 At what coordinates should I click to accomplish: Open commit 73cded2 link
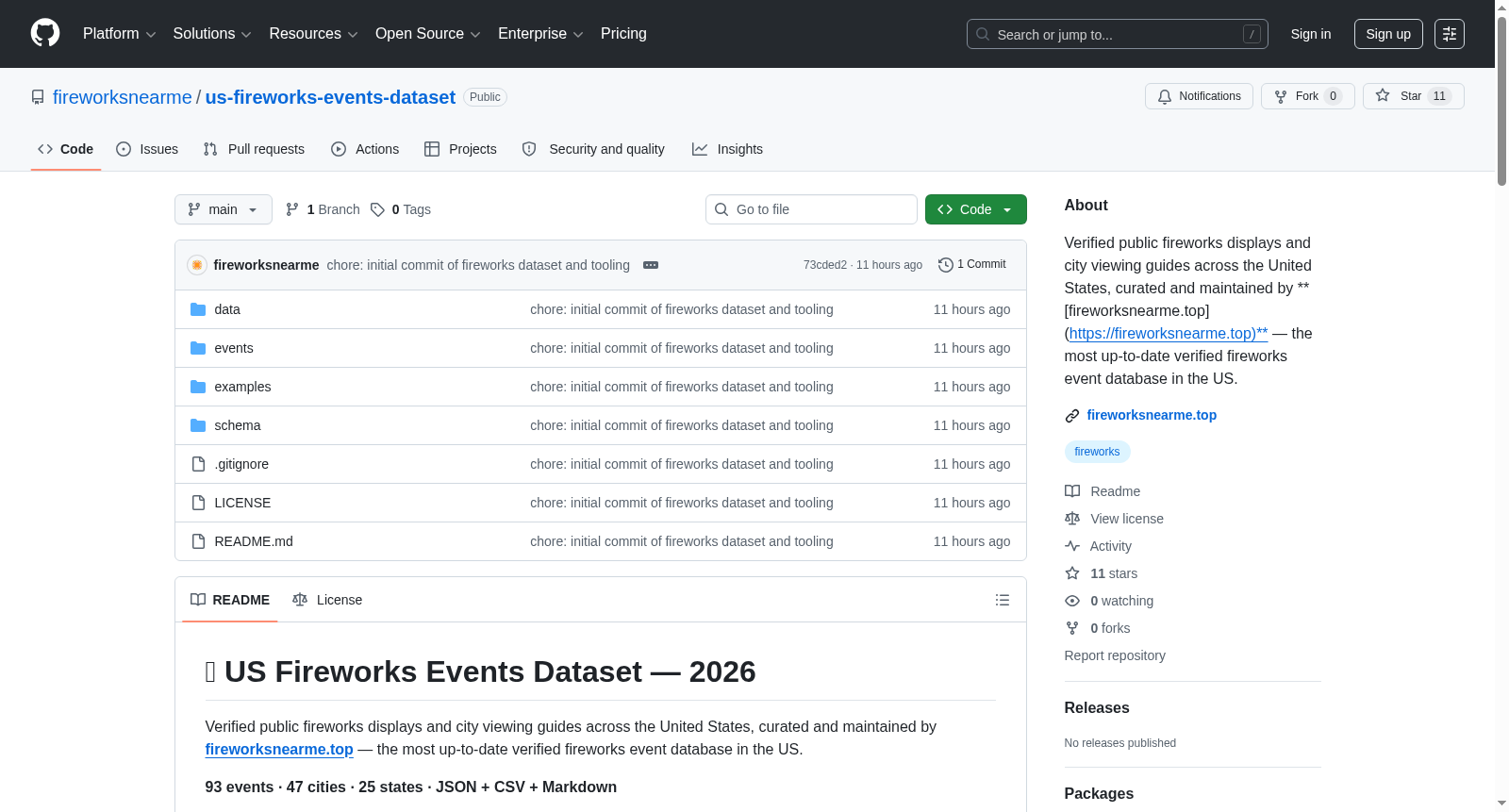point(824,265)
